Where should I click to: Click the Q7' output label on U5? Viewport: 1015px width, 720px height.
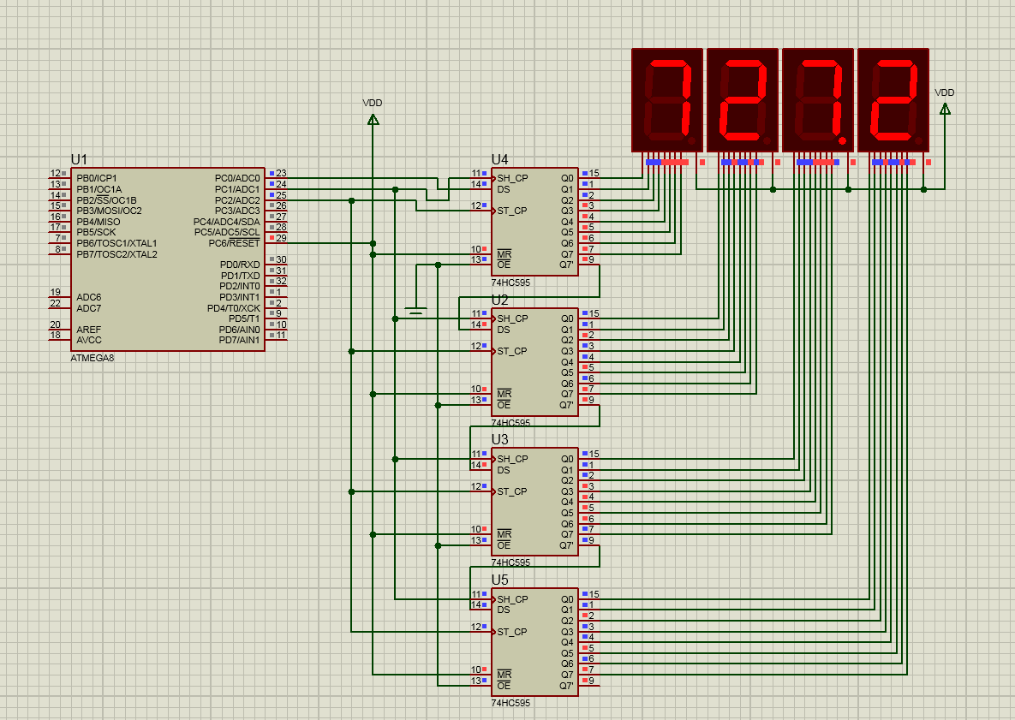click(566, 686)
